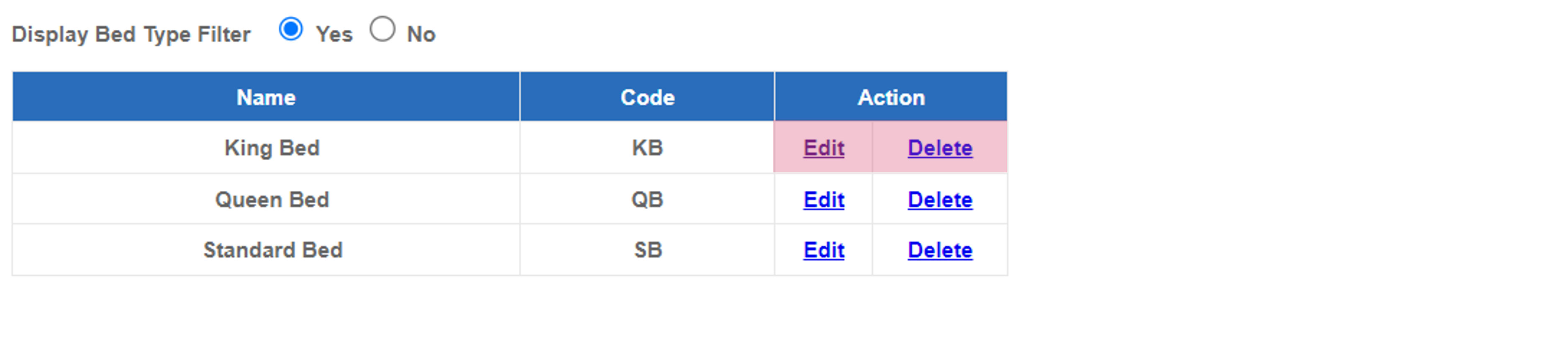Click the Yes label text

pos(334,34)
